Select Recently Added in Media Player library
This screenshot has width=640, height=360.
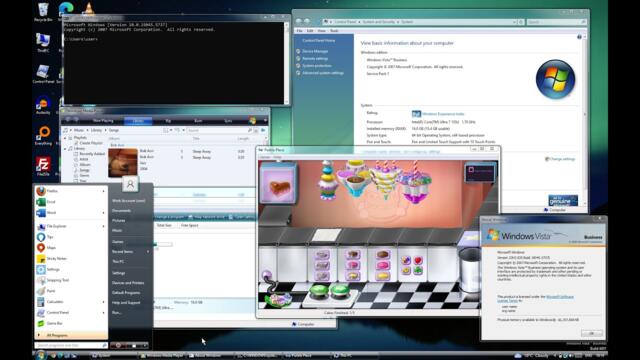pyautogui.click(x=92, y=154)
